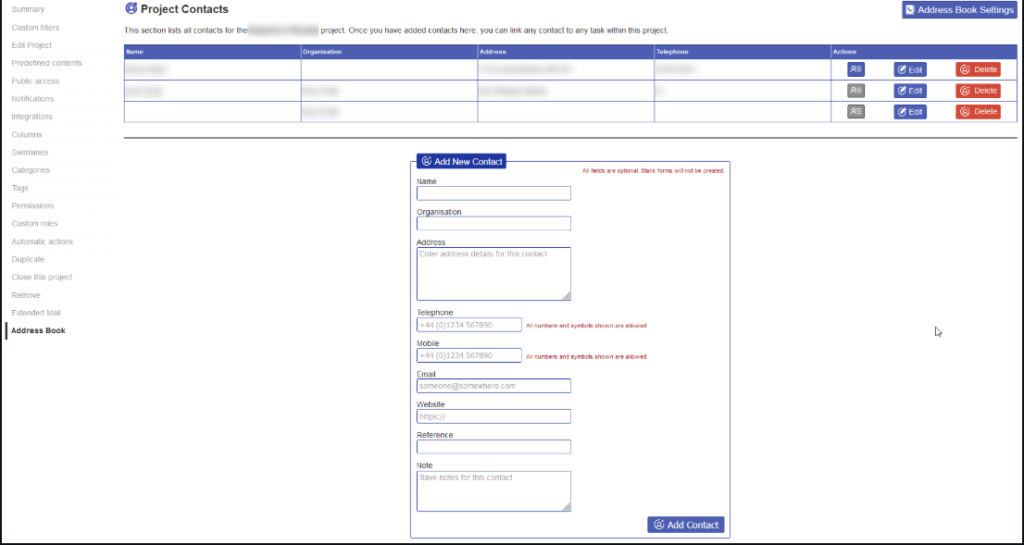Click the contact card icon in third row
The height and width of the screenshot is (545, 1024).
(x=856, y=112)
